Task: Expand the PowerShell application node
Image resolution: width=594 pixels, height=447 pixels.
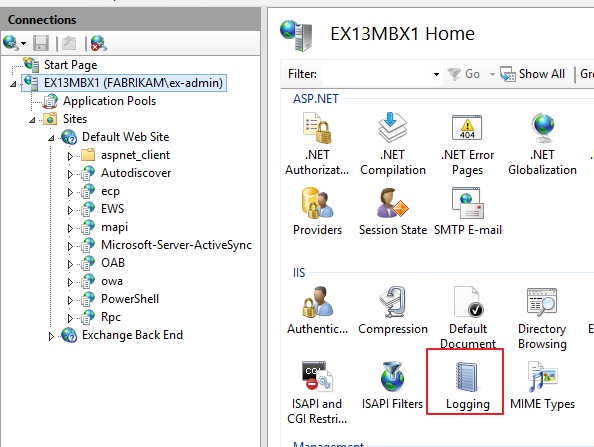Action: tap(70, 300)
